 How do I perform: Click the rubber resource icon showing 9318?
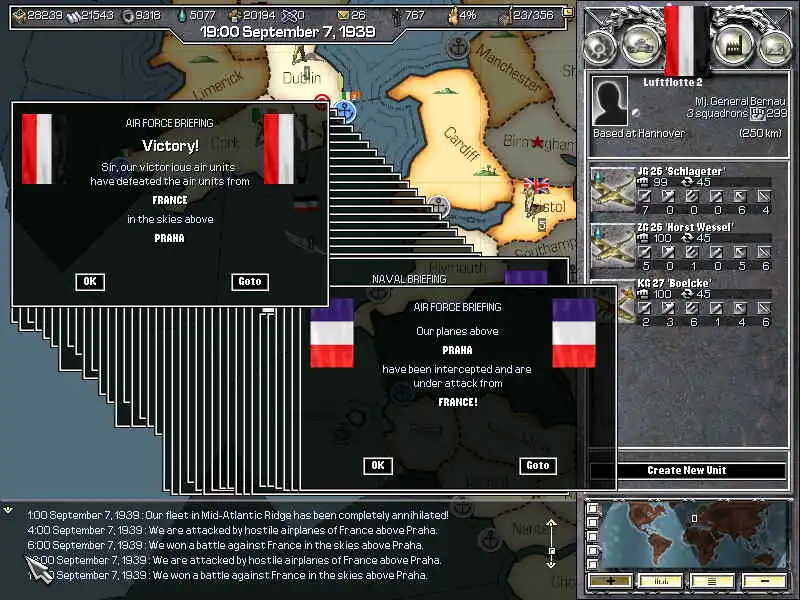pos(128,16)
